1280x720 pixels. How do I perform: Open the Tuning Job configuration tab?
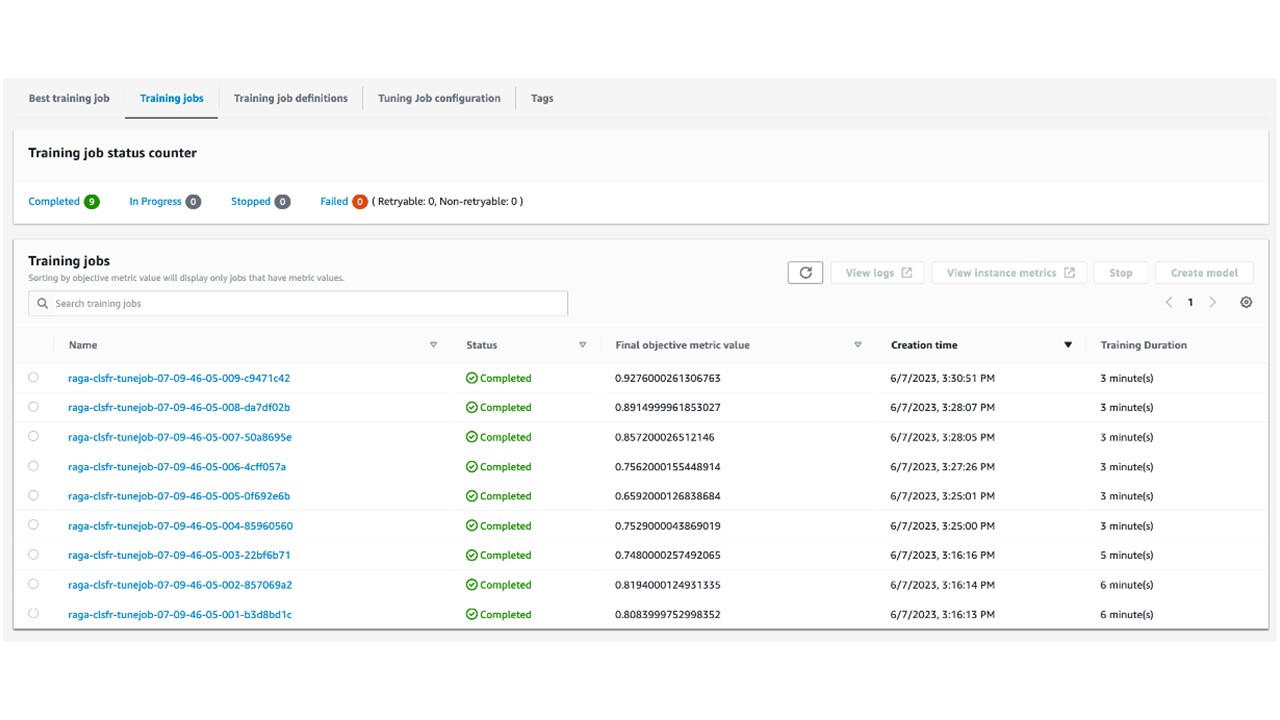439,98
